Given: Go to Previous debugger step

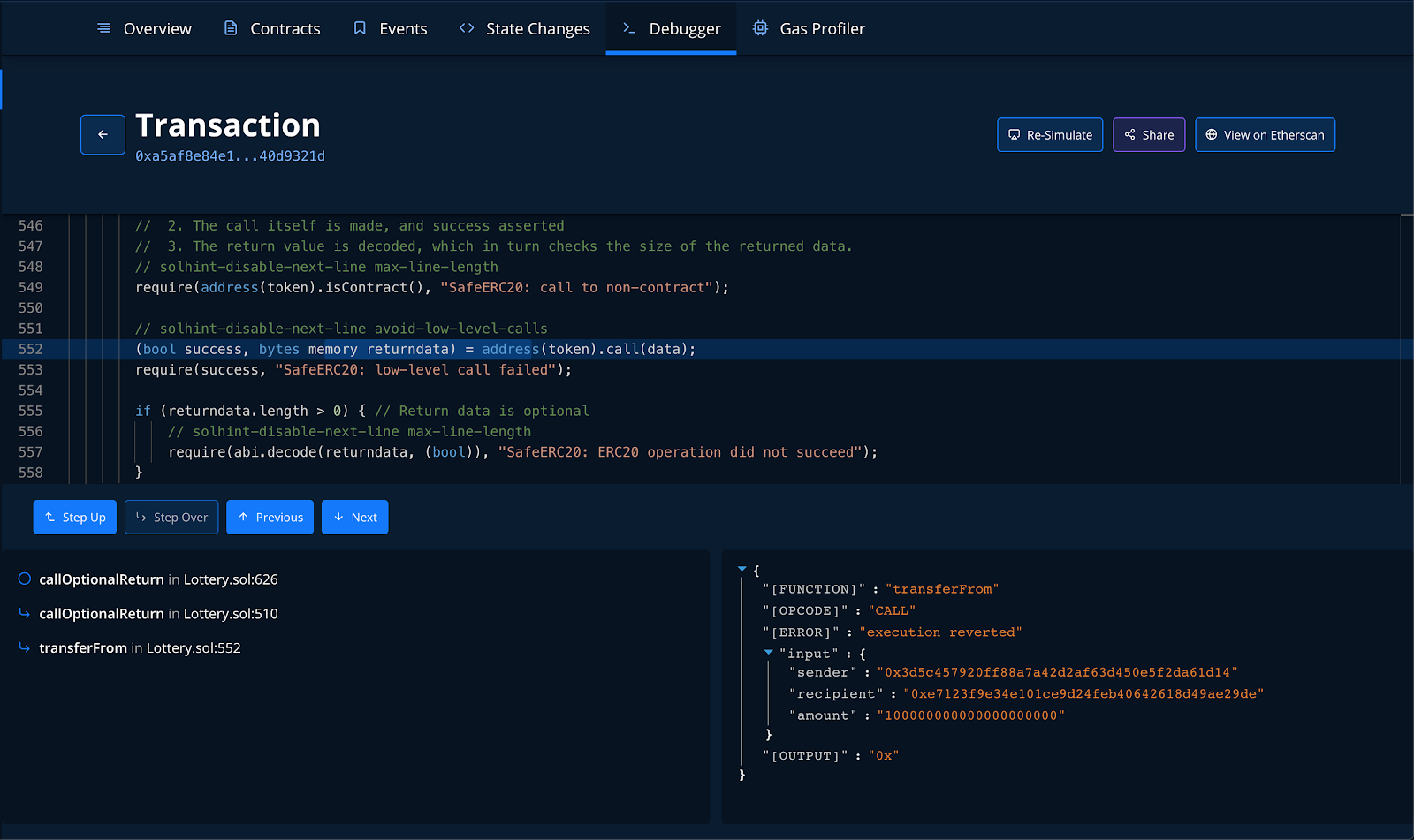Looking at the screenshot, I should (x=270, y=518).
